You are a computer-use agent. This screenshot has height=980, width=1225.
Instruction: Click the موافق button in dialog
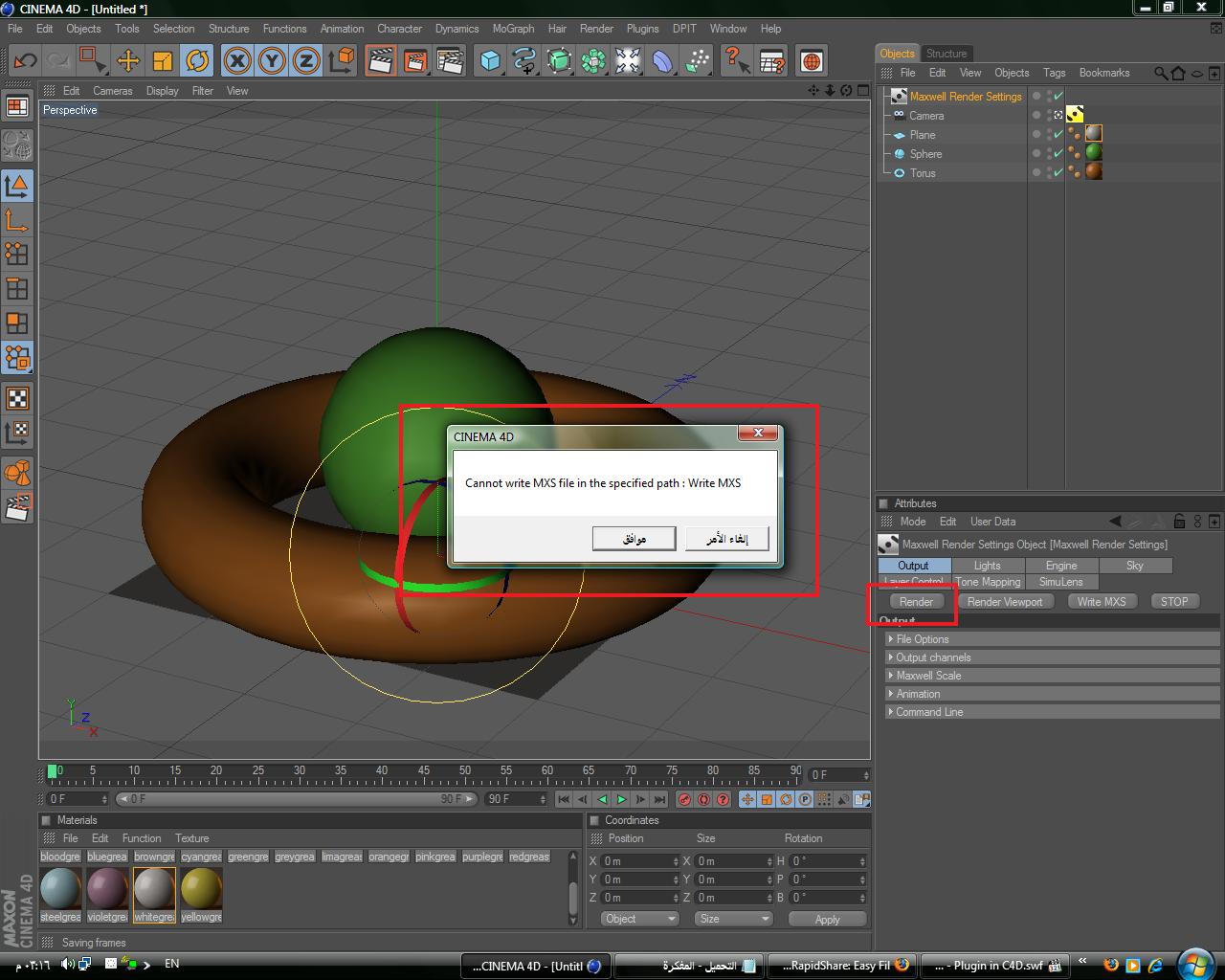click(x=635, y=540)
